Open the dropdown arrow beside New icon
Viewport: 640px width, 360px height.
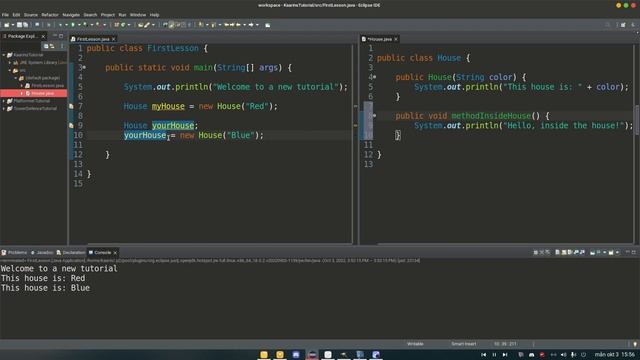point(13,25)
